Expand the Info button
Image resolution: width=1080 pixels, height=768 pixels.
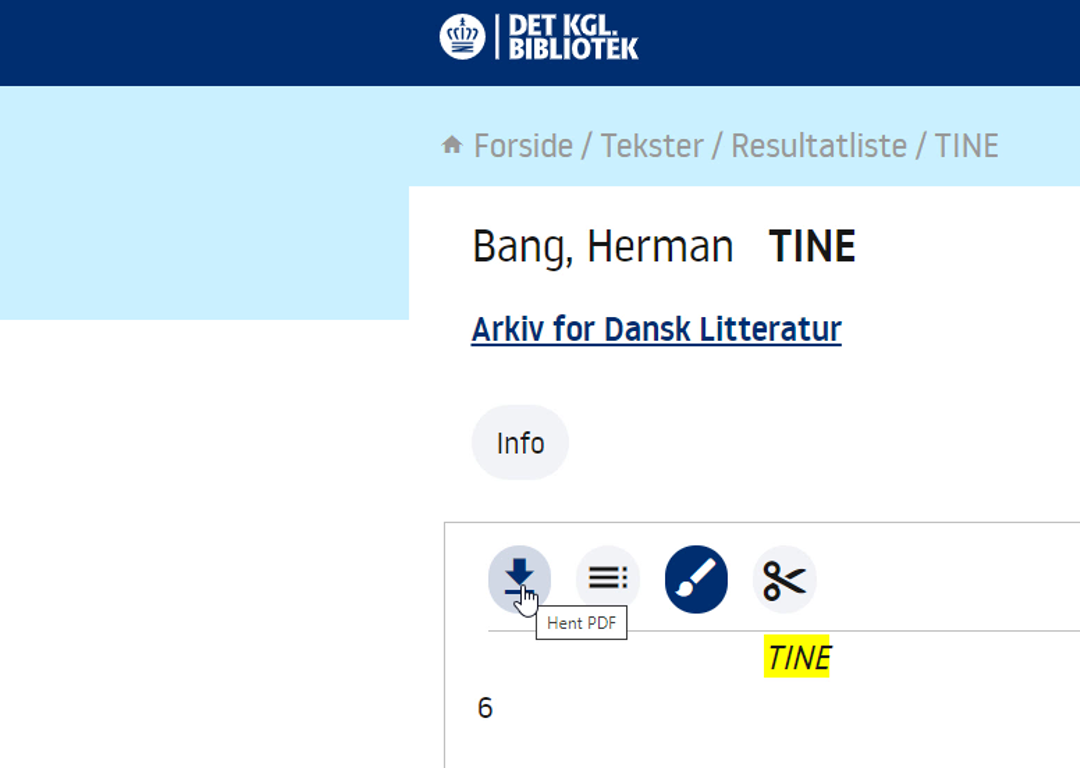[520, 443]
